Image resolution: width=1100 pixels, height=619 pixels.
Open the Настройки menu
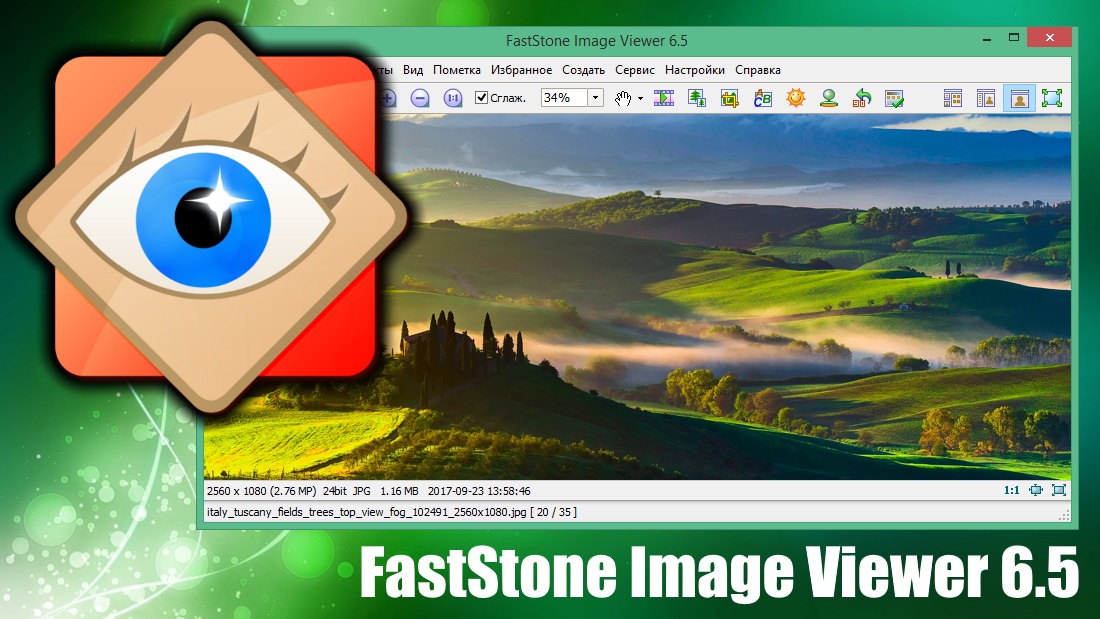pos(695,70)
